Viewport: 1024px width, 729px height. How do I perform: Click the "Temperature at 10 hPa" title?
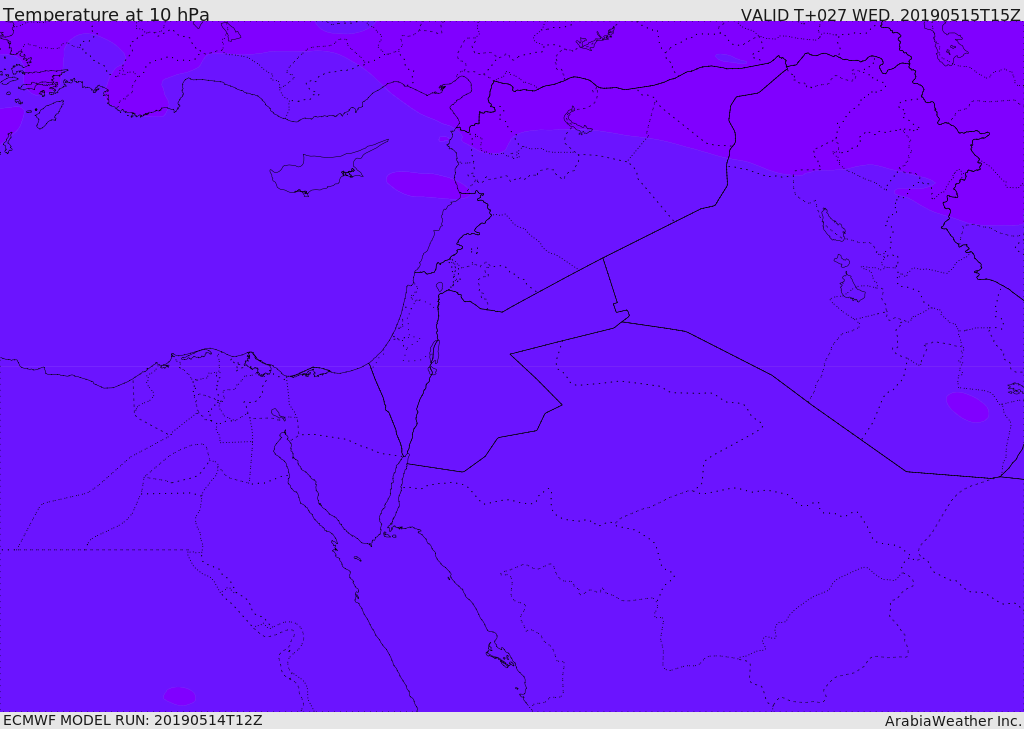click(106, 14)
